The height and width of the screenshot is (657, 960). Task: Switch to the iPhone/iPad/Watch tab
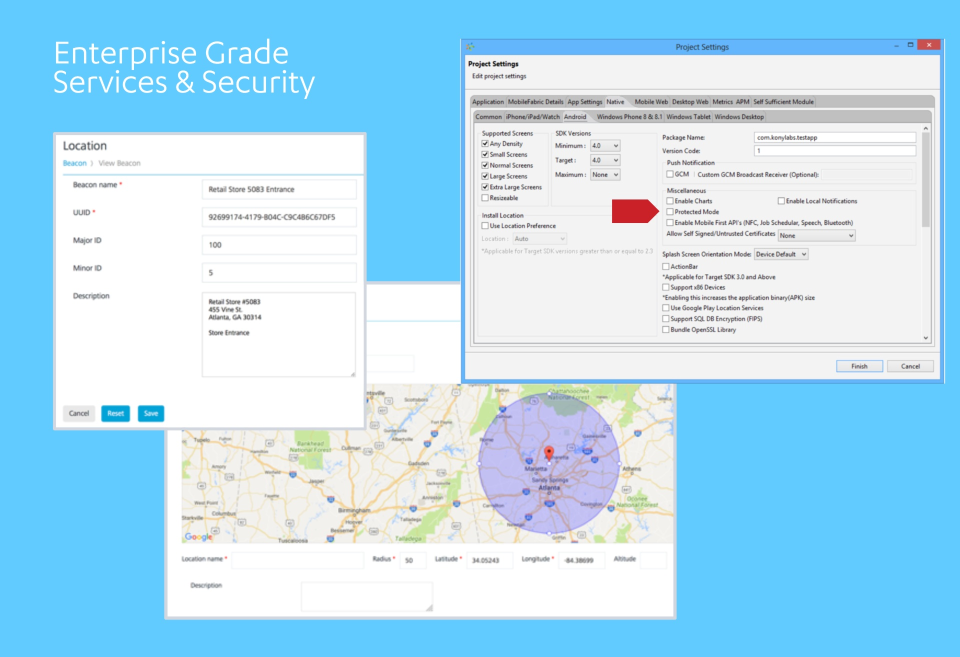click(533, 117)
